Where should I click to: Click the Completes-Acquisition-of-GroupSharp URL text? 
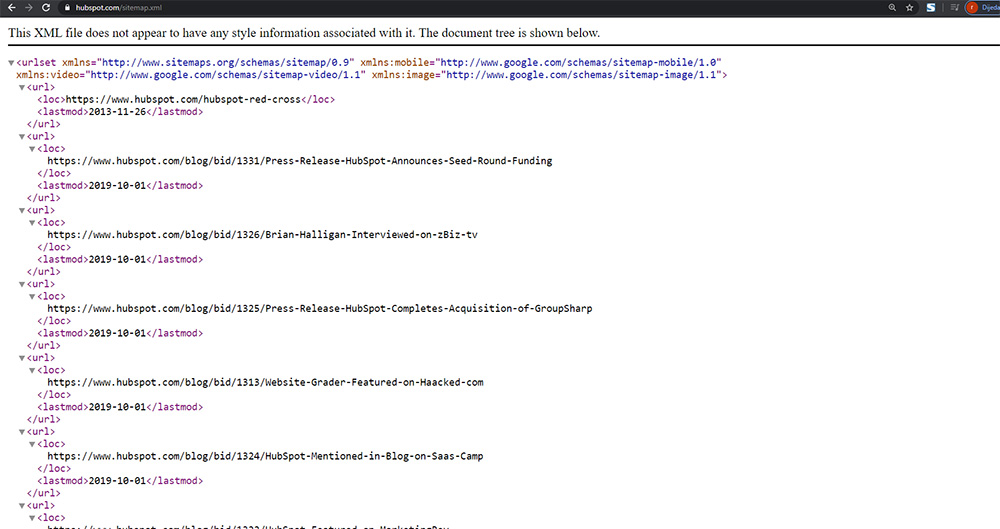[320, 309]
